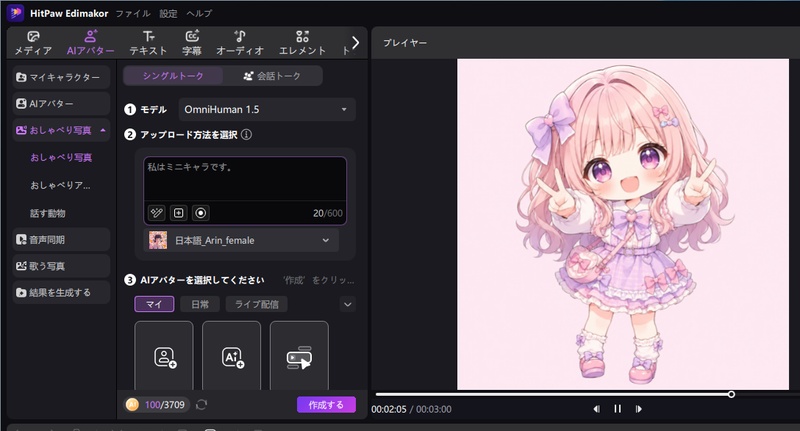Open 結果を生成する in the sidebar
The height and width of the screenshot is (431, 800).
(61, 292)
